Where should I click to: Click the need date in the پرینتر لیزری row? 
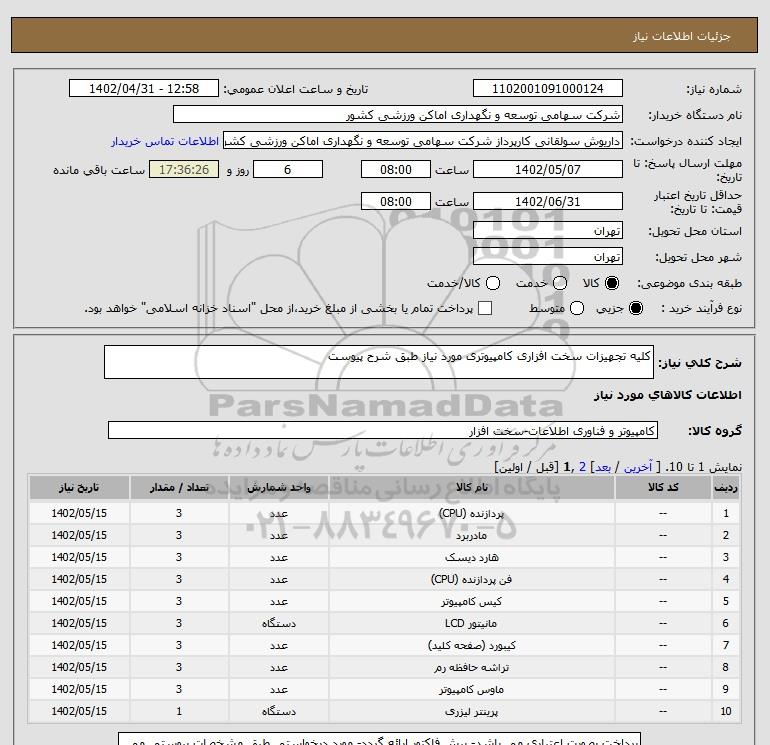click(79, 711)
